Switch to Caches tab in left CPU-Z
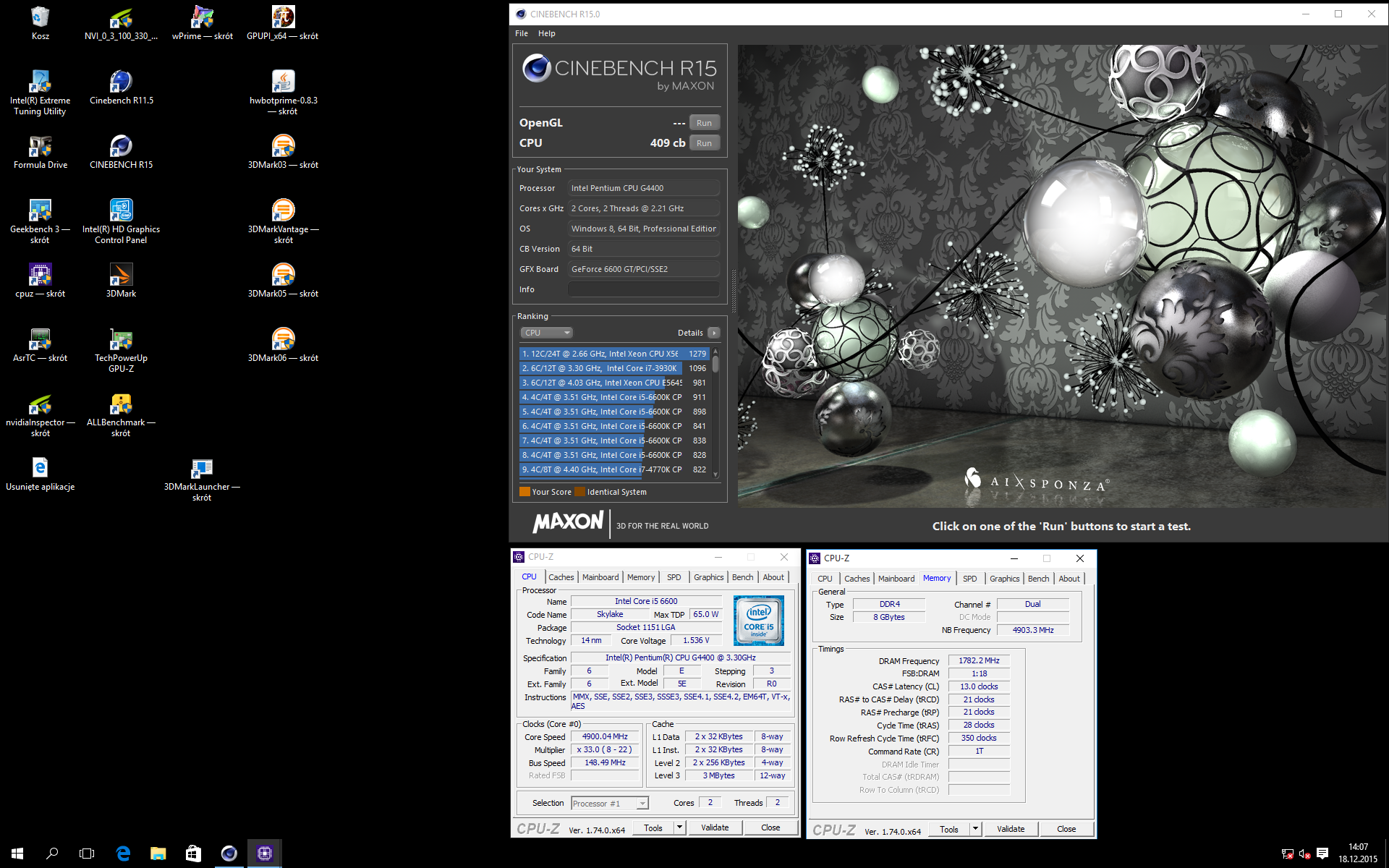The width and height of the screenshot is (1389, 868). coord(561,577)
